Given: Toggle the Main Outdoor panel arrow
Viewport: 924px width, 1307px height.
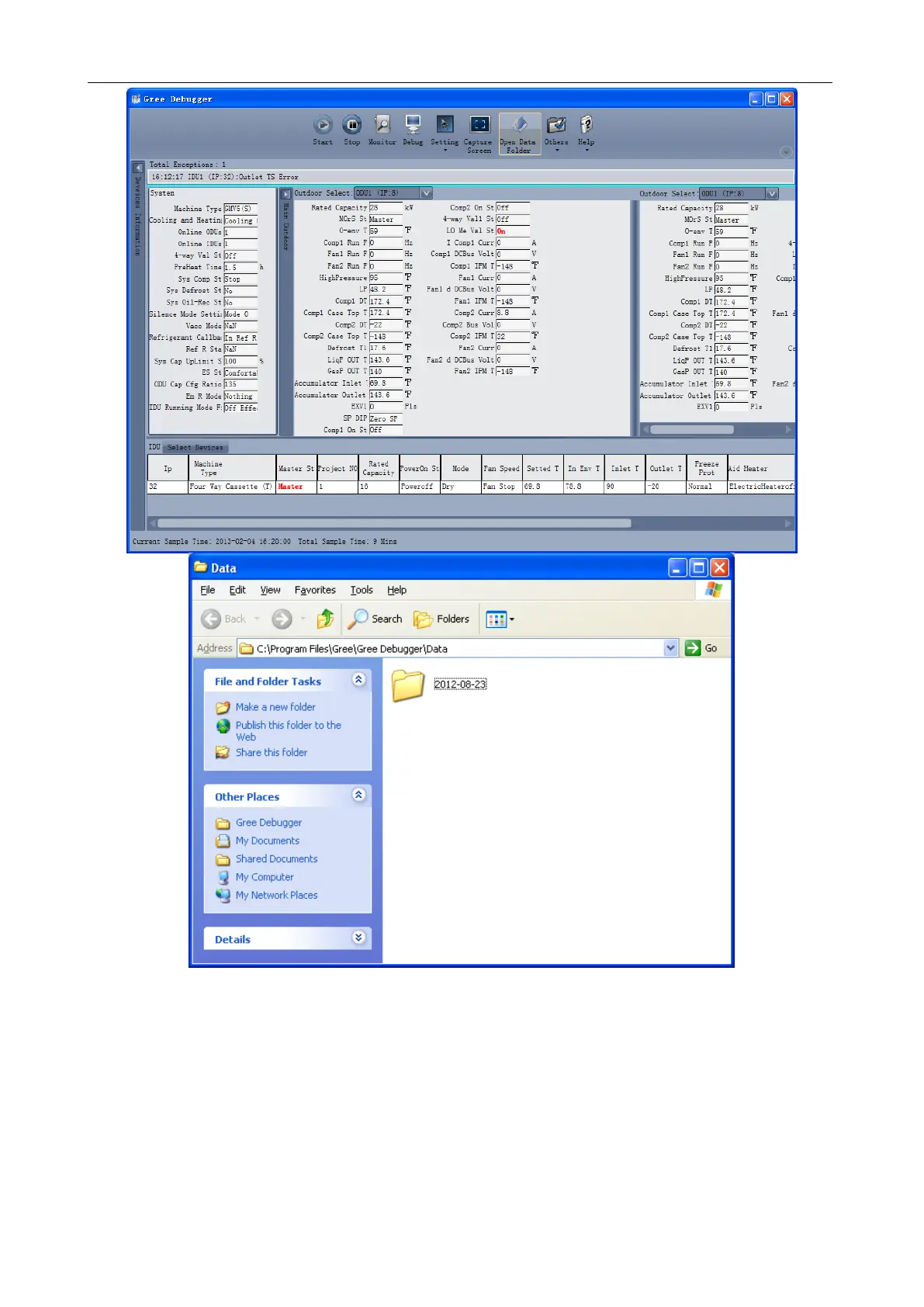Looking at the screenshot, I should [286, 194].
